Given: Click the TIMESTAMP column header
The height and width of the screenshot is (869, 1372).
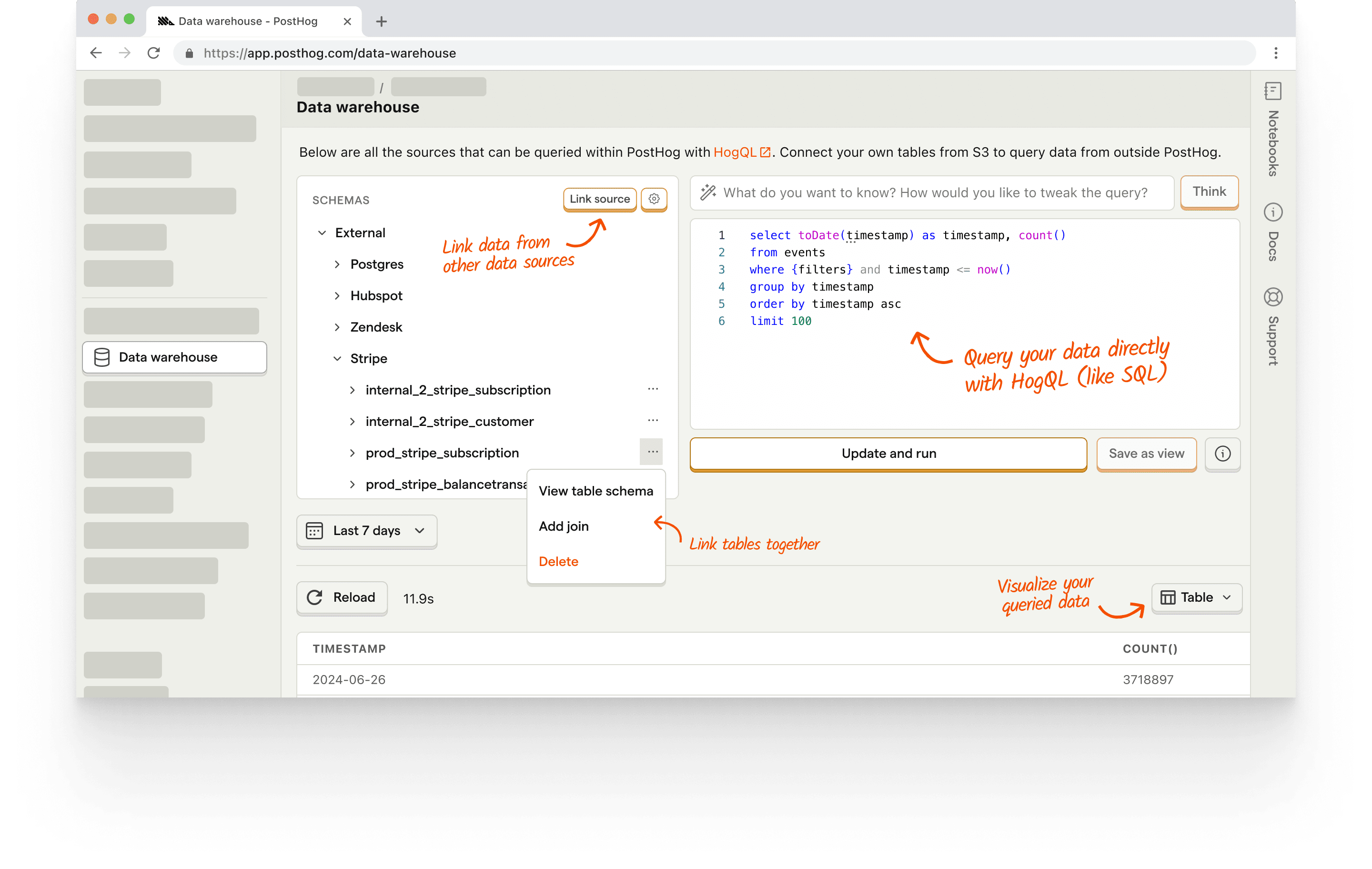Looking at the screenshot, I should click(x=349, y=648).
